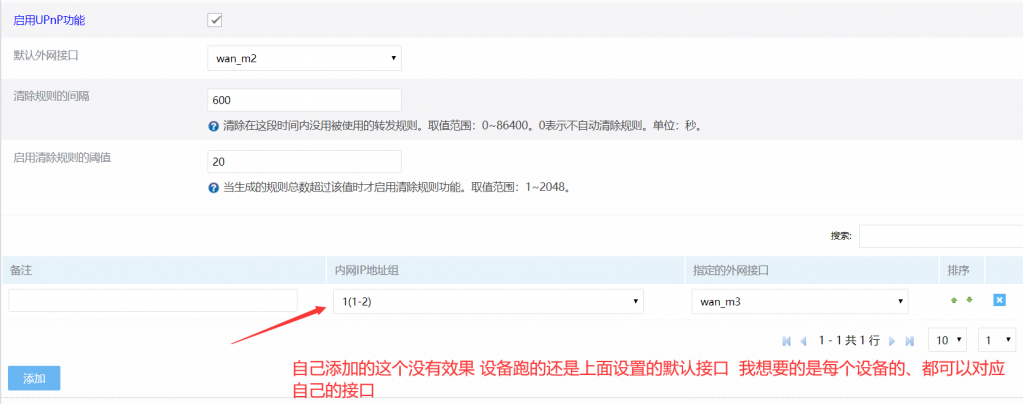
Task: Click the help icon under 启用清除规则的阈值
Action: pyautogui.click(x=213, y=187)
